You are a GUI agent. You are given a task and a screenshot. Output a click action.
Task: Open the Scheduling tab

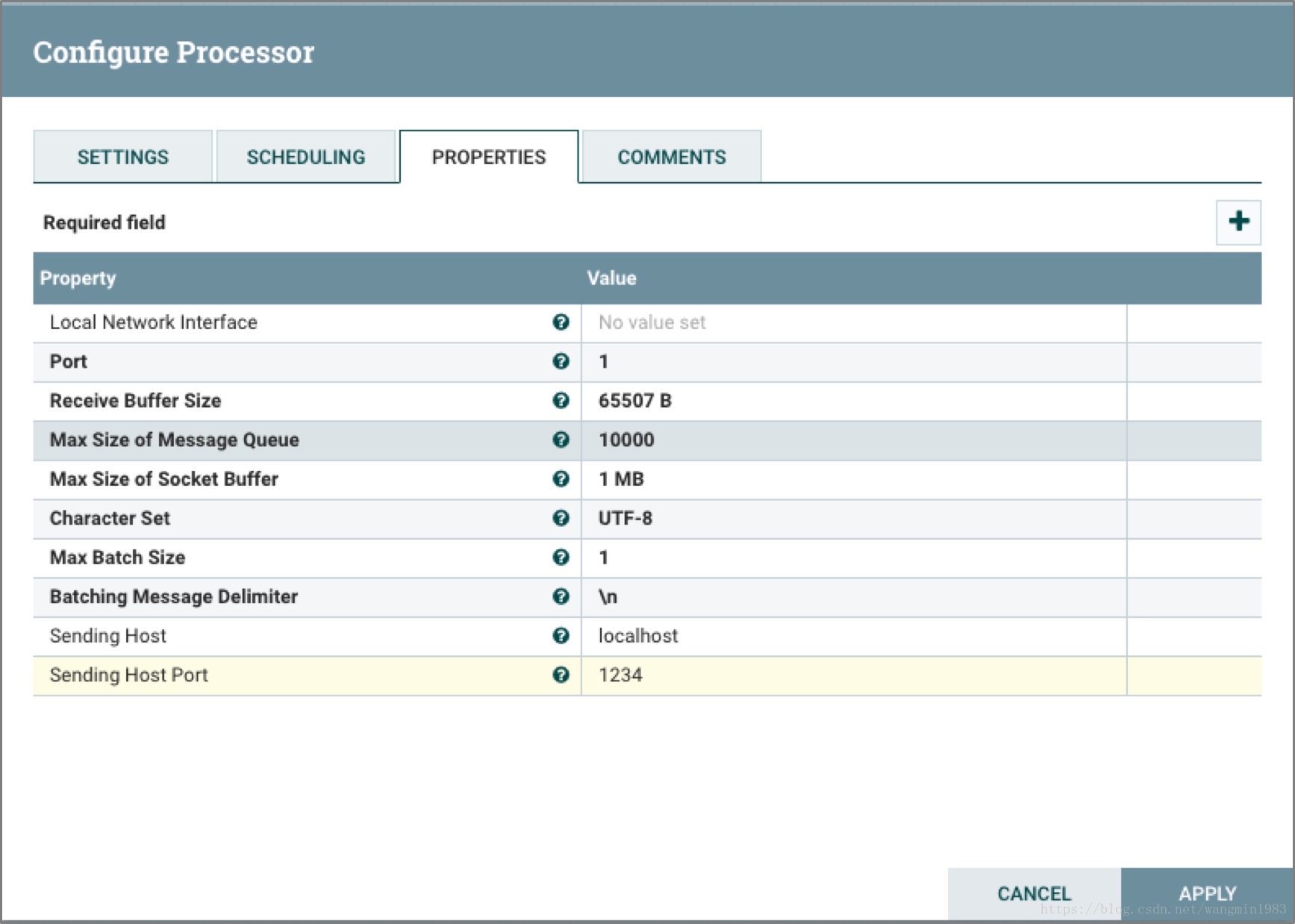click(x=306, y=157)
